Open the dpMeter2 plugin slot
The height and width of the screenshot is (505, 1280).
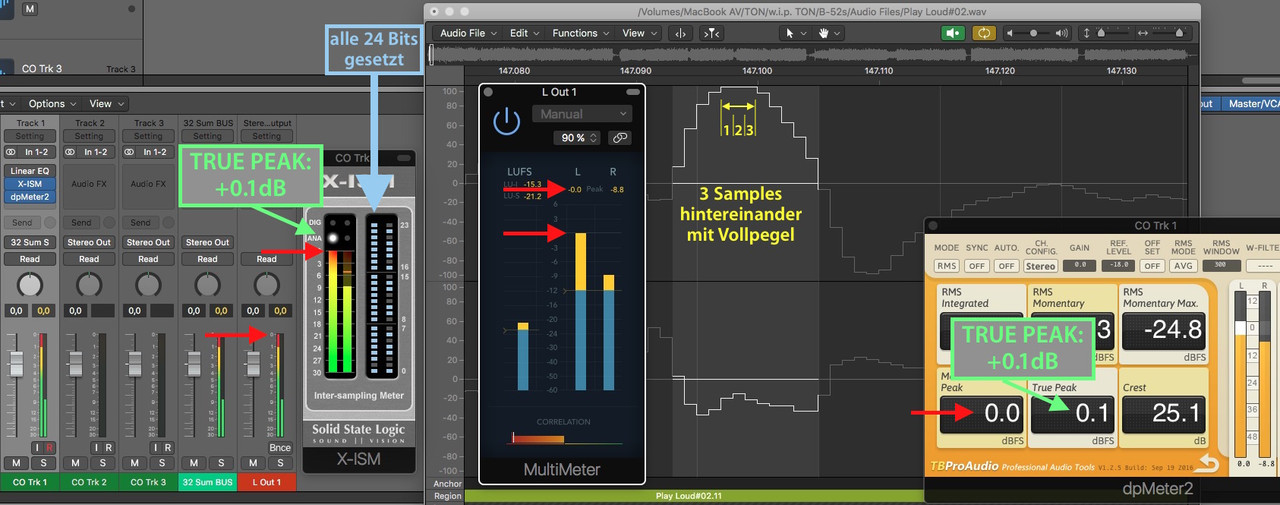(x=30, y=196)
